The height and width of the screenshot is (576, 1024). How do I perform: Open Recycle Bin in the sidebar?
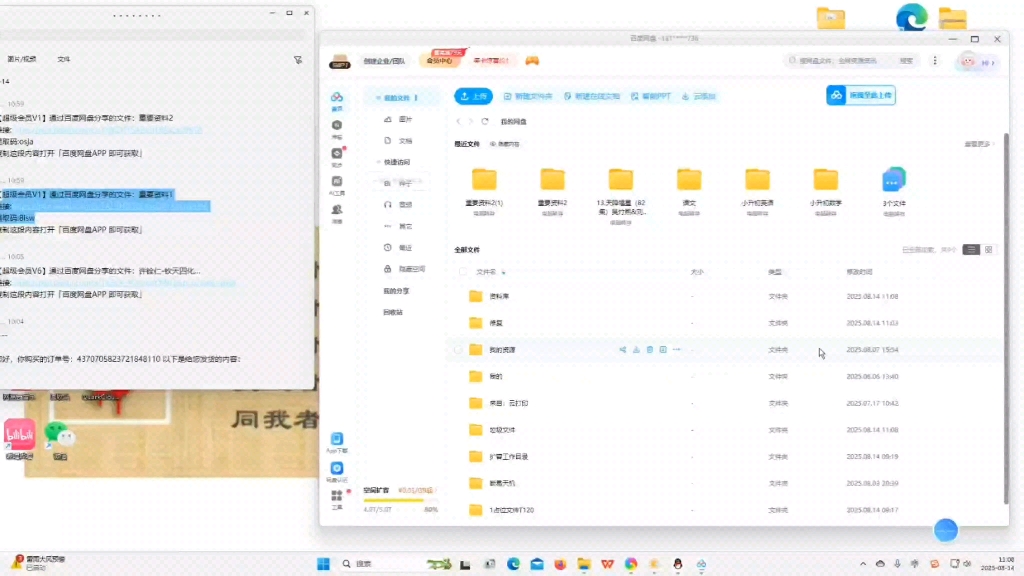click(392, 313)
